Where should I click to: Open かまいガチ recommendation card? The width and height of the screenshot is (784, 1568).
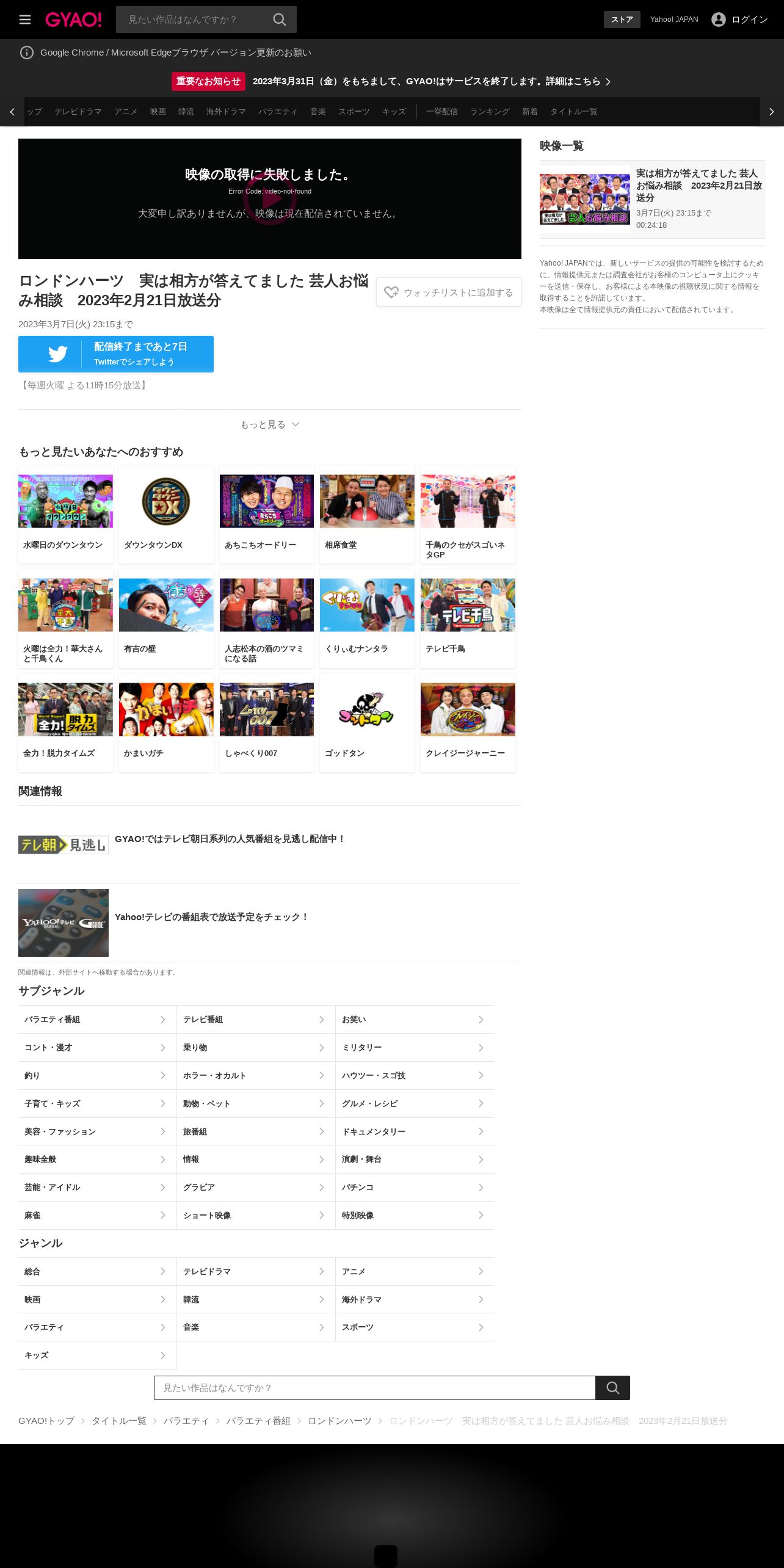166,723
